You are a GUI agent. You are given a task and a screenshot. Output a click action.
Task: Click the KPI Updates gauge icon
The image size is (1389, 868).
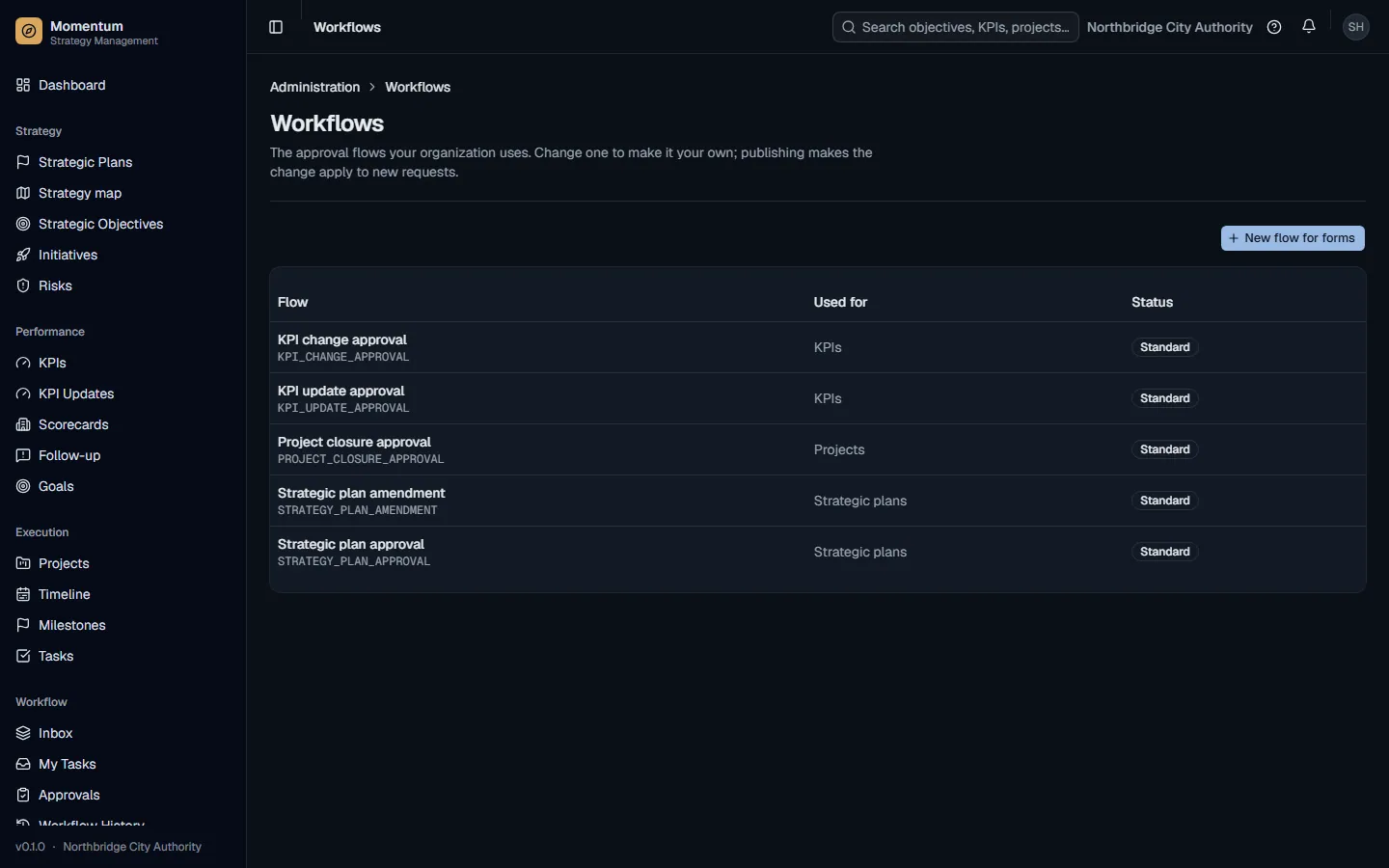[23, 393]
